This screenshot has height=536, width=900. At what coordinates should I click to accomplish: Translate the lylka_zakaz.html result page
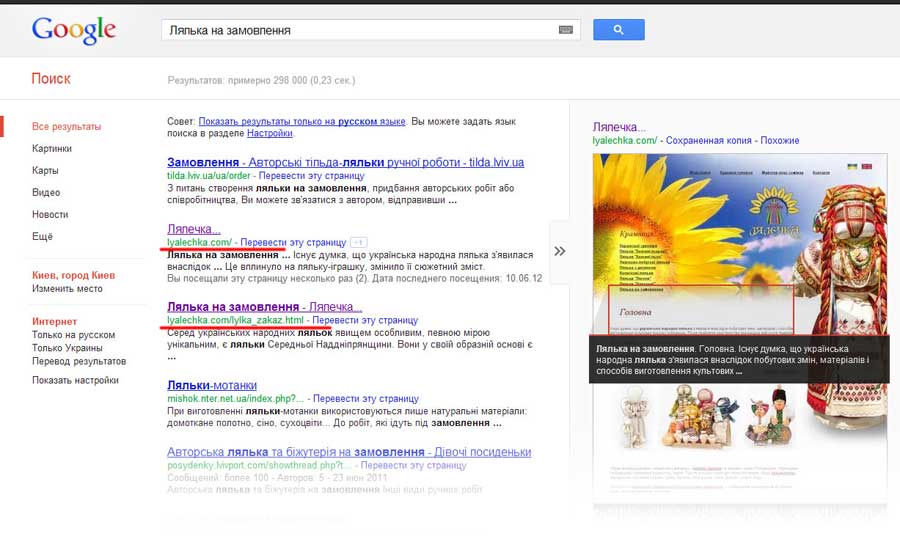(365, 320)
